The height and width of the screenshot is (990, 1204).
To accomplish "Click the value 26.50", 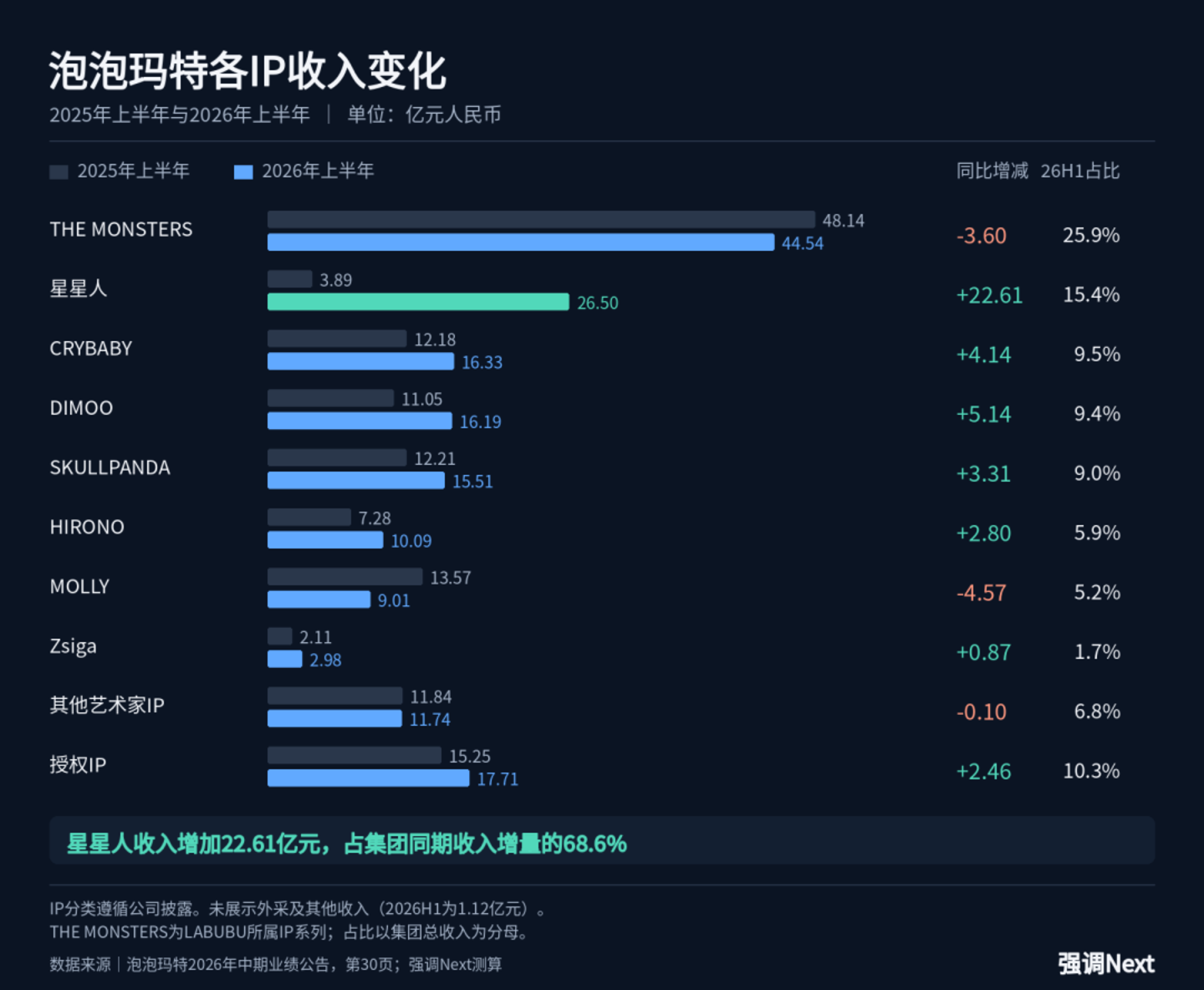I will 598,303.
